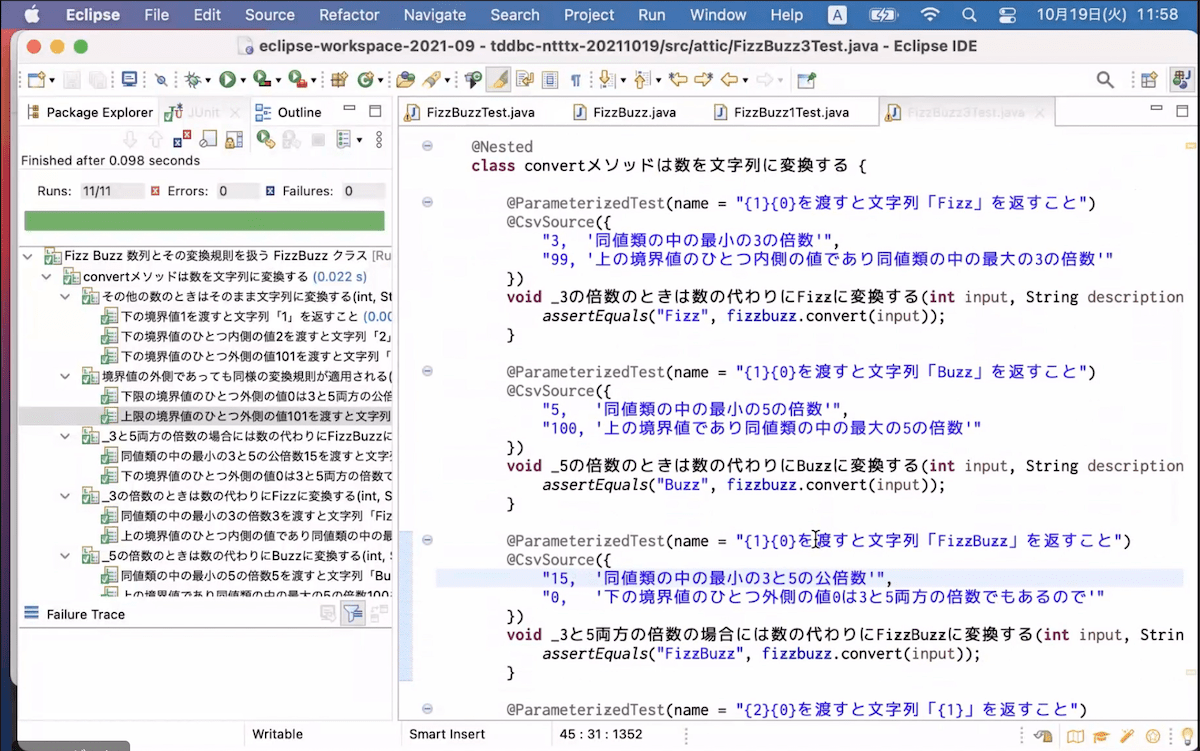
Task: Toggle Mark Occurrences highlighter icon
Action: click(498, 80)
